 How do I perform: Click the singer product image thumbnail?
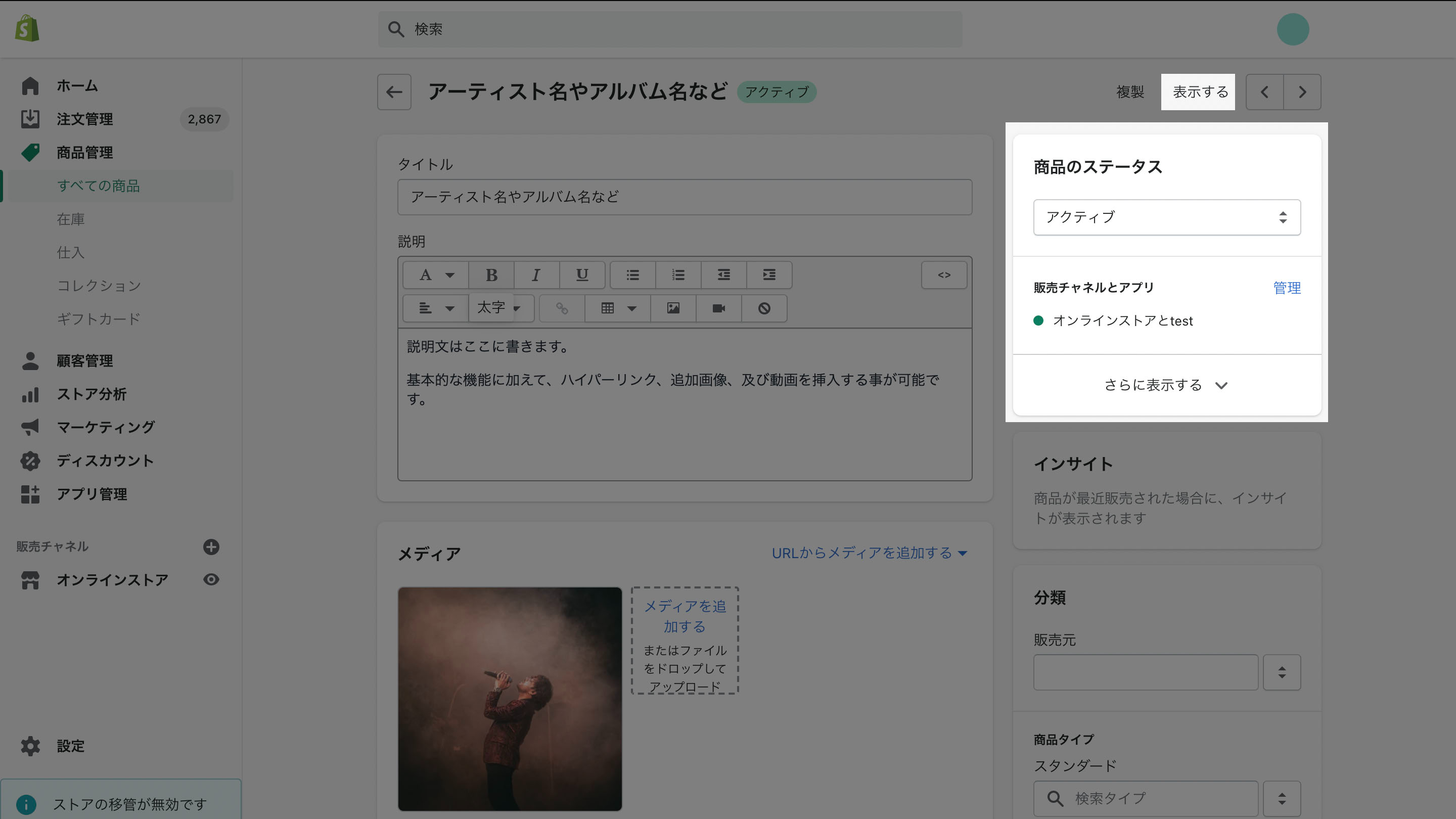click(510, 699)
